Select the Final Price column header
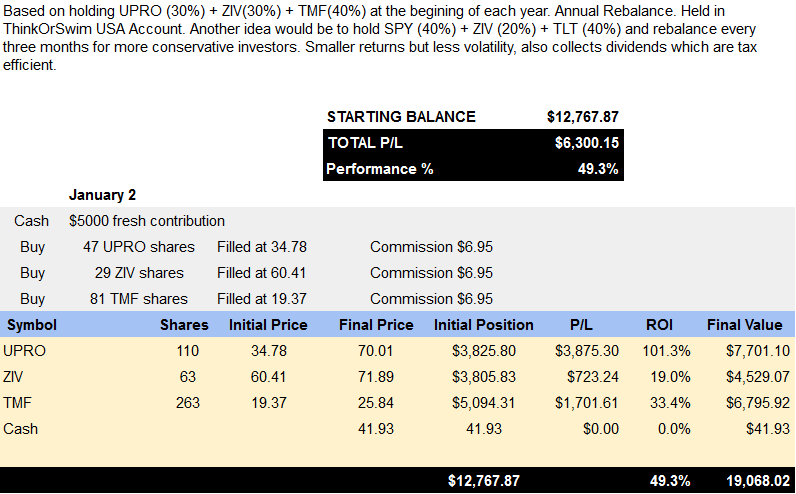 (x=376, y=325)
